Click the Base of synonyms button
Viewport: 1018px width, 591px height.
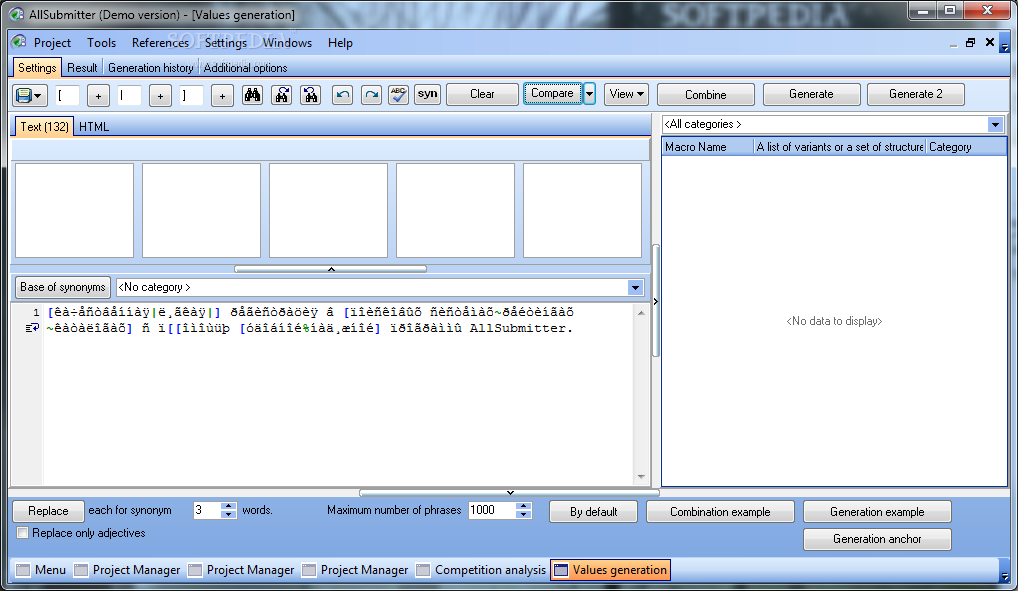[x=62, y=287]
